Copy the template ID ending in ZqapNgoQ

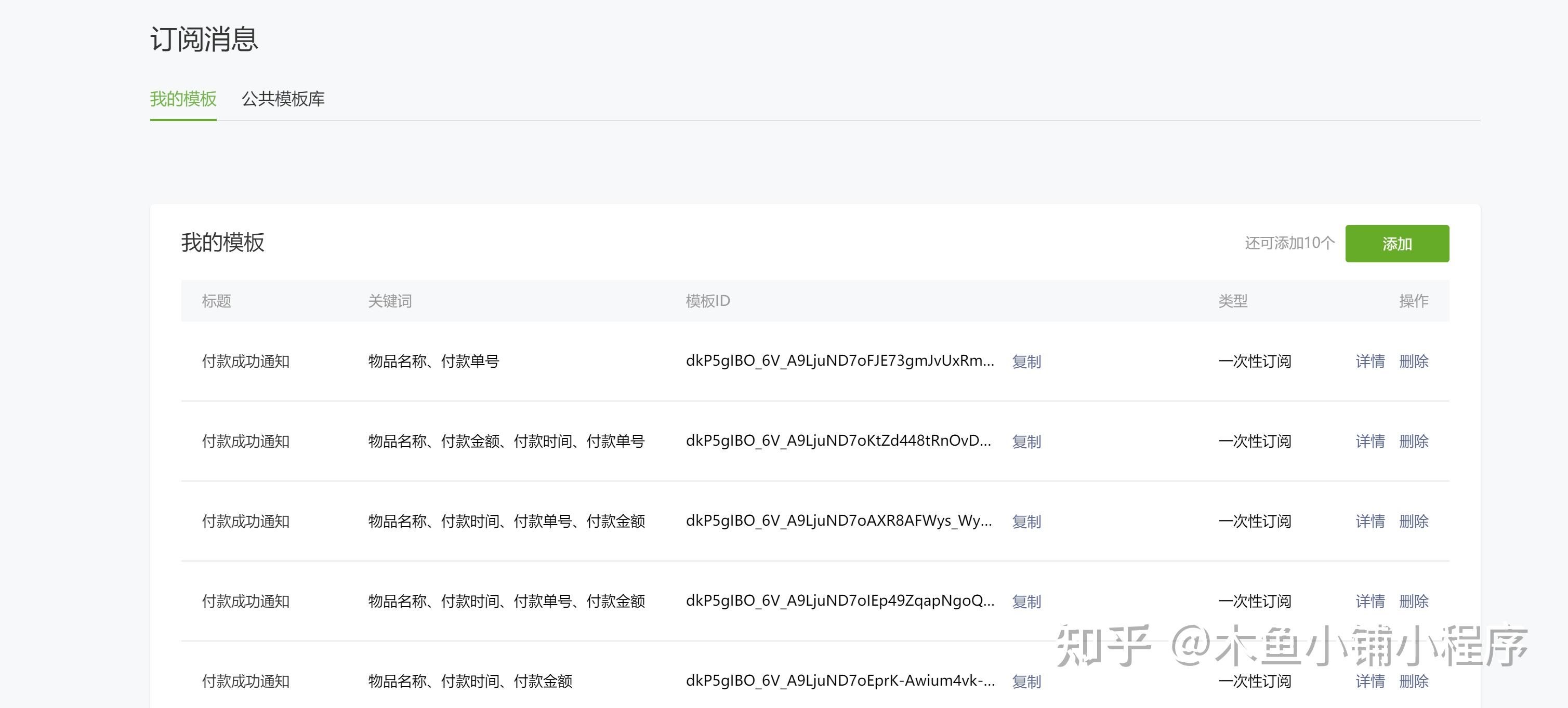click(1026, 602)
